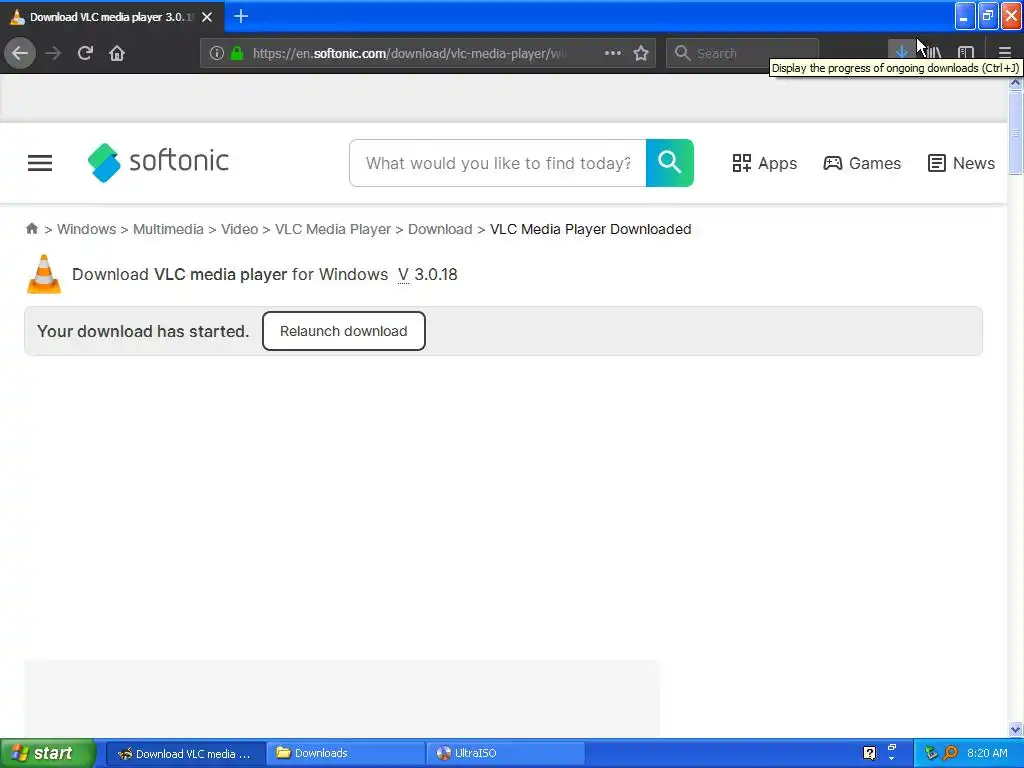
Task: Bookmark this page with the star
Action: (641, 53)
